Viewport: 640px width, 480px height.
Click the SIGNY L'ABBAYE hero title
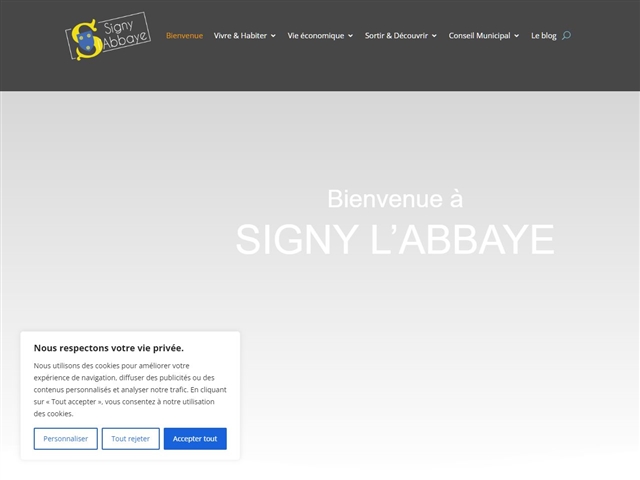(395, 240)
